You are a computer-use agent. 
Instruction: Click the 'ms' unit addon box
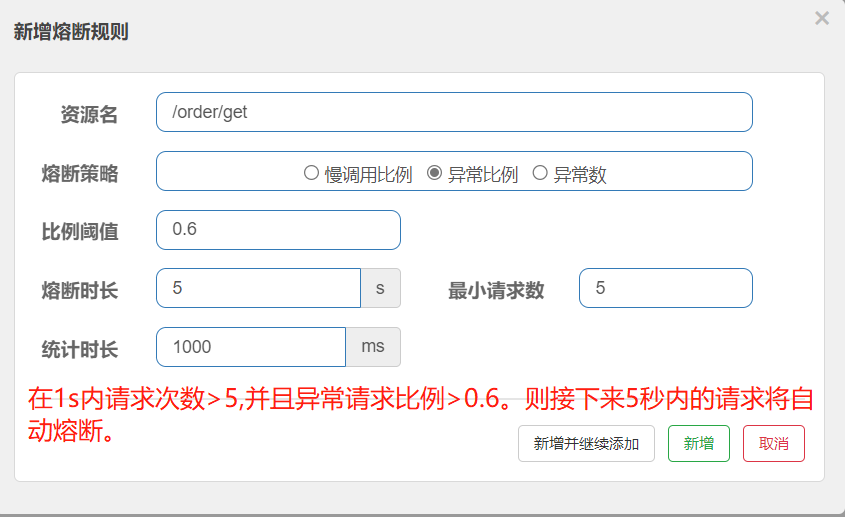coord(373,347)
